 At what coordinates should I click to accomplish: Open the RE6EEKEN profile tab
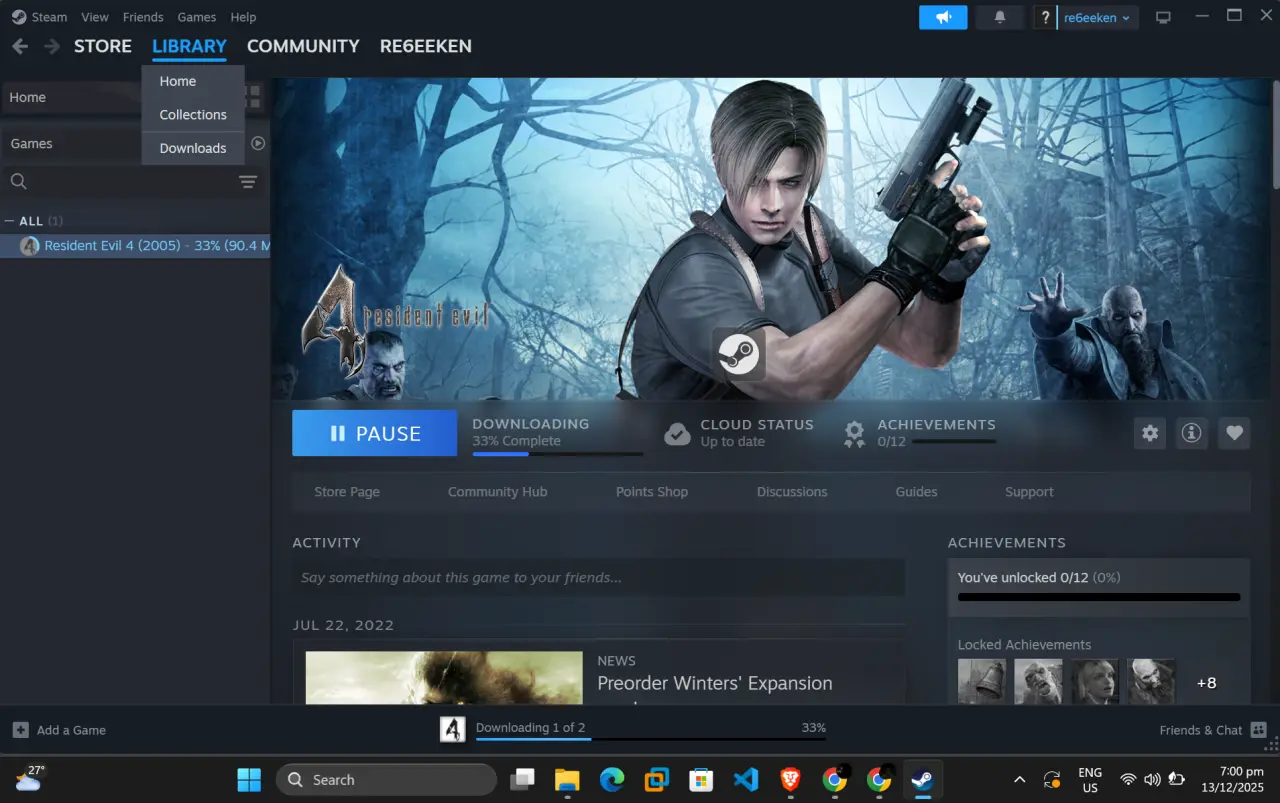pos(426,46)
